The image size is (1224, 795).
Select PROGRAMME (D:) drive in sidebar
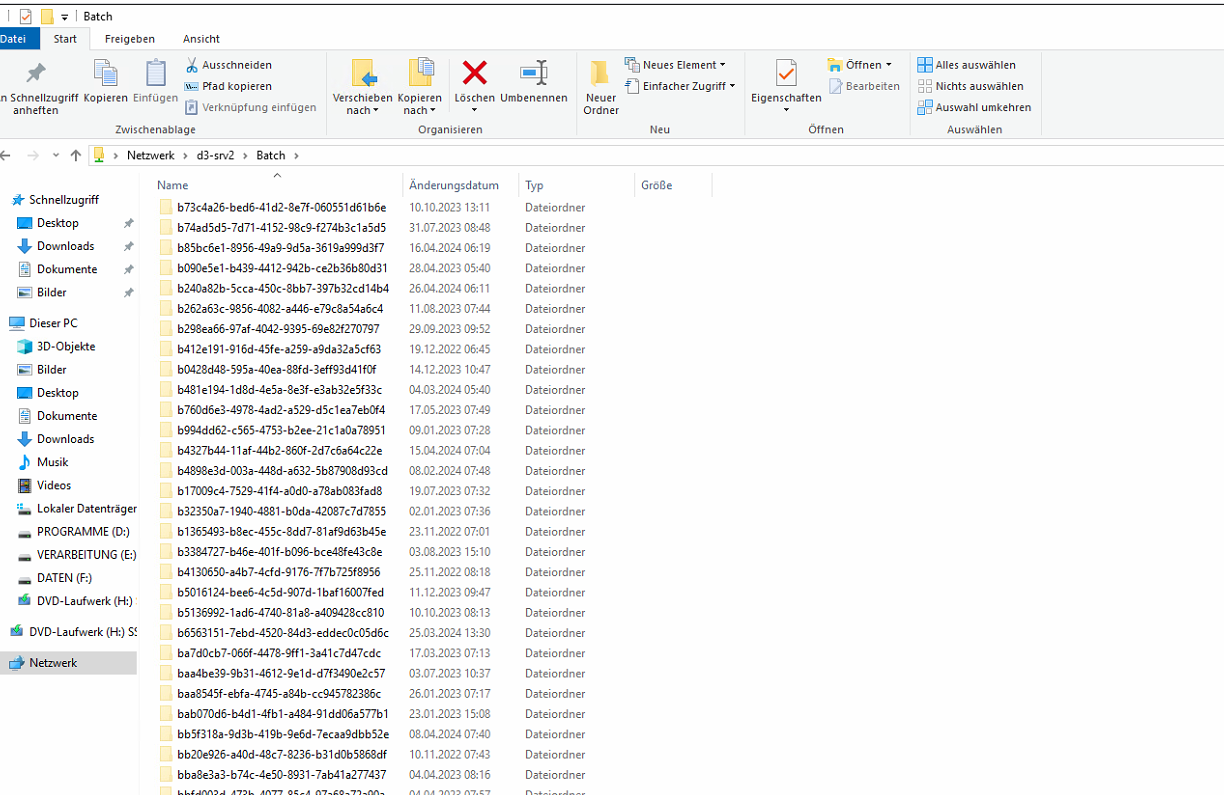[x=83, y=532]
